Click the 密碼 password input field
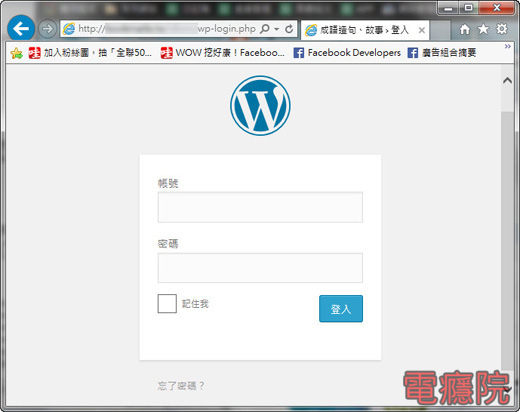The width and height of the screenshot is (520, 412). click(260, 268)
